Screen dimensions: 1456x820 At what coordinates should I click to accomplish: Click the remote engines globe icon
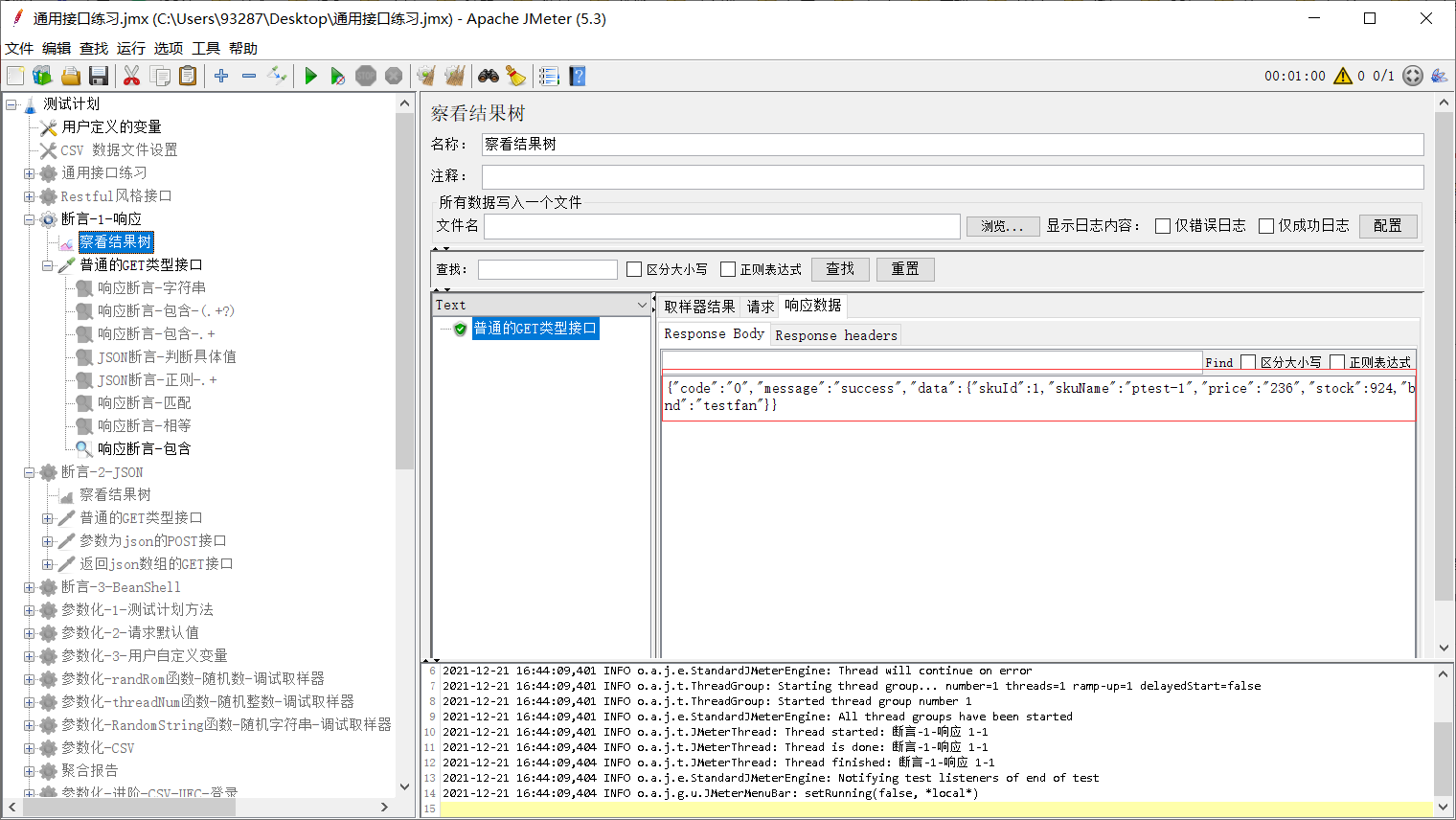click(x=1413, y=76)
